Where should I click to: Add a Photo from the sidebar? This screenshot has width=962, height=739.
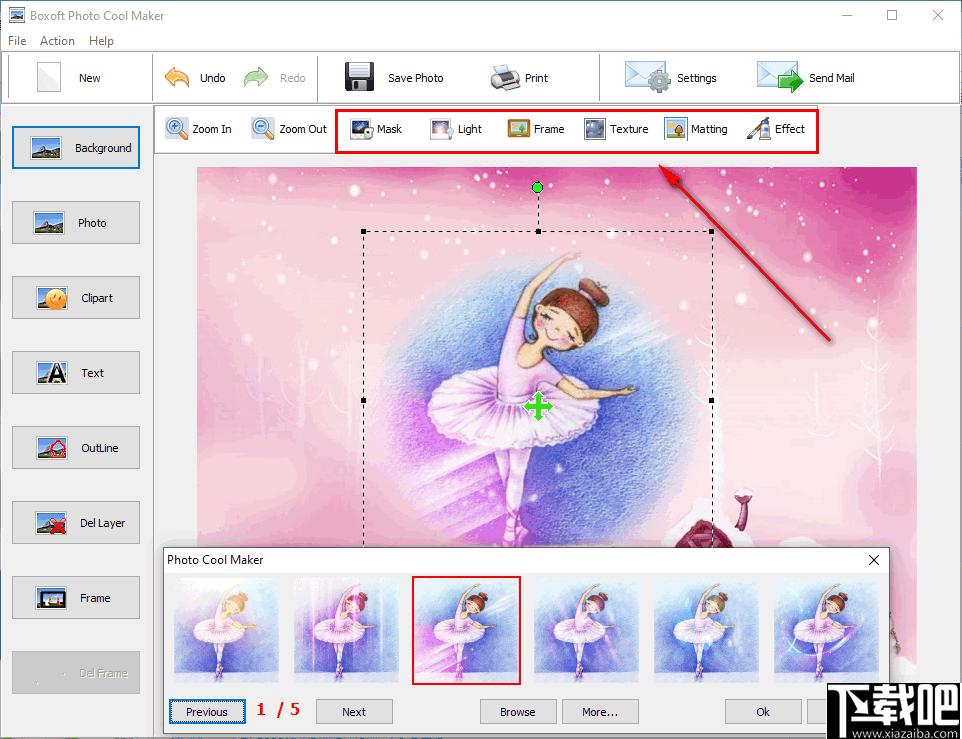click(x=76, y=223)
